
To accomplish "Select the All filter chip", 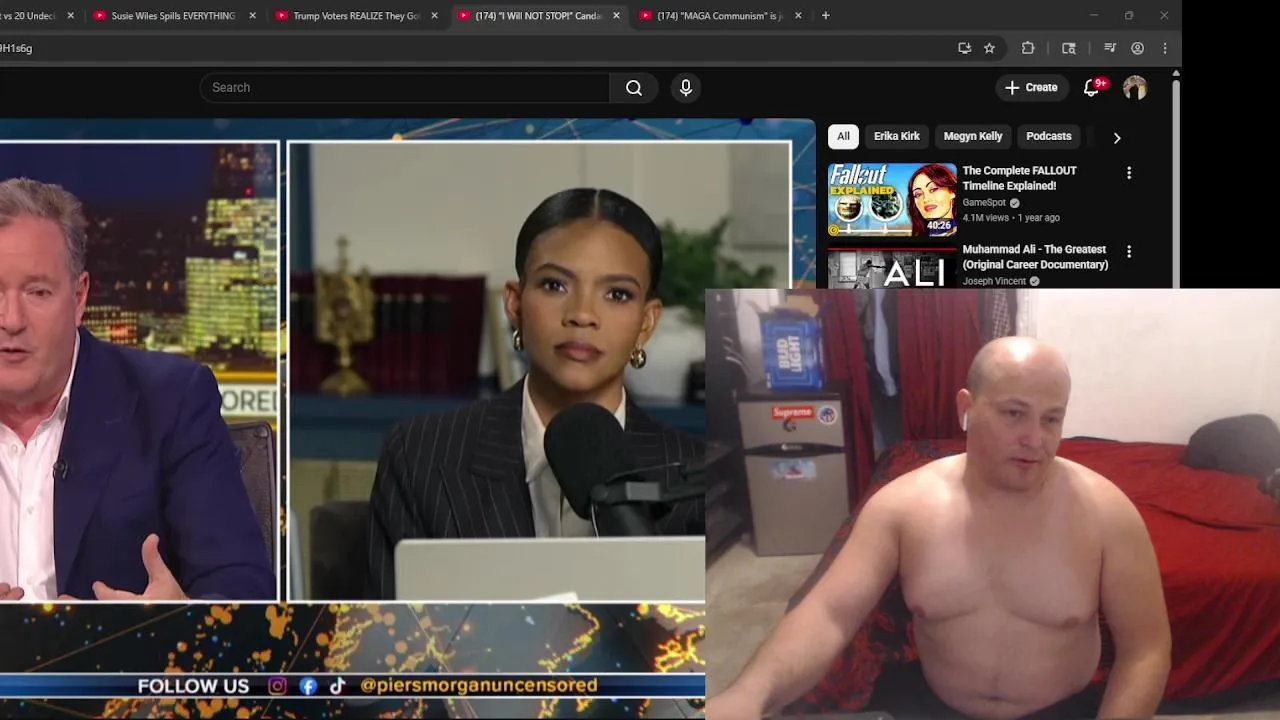I will [x=843, y=136].
